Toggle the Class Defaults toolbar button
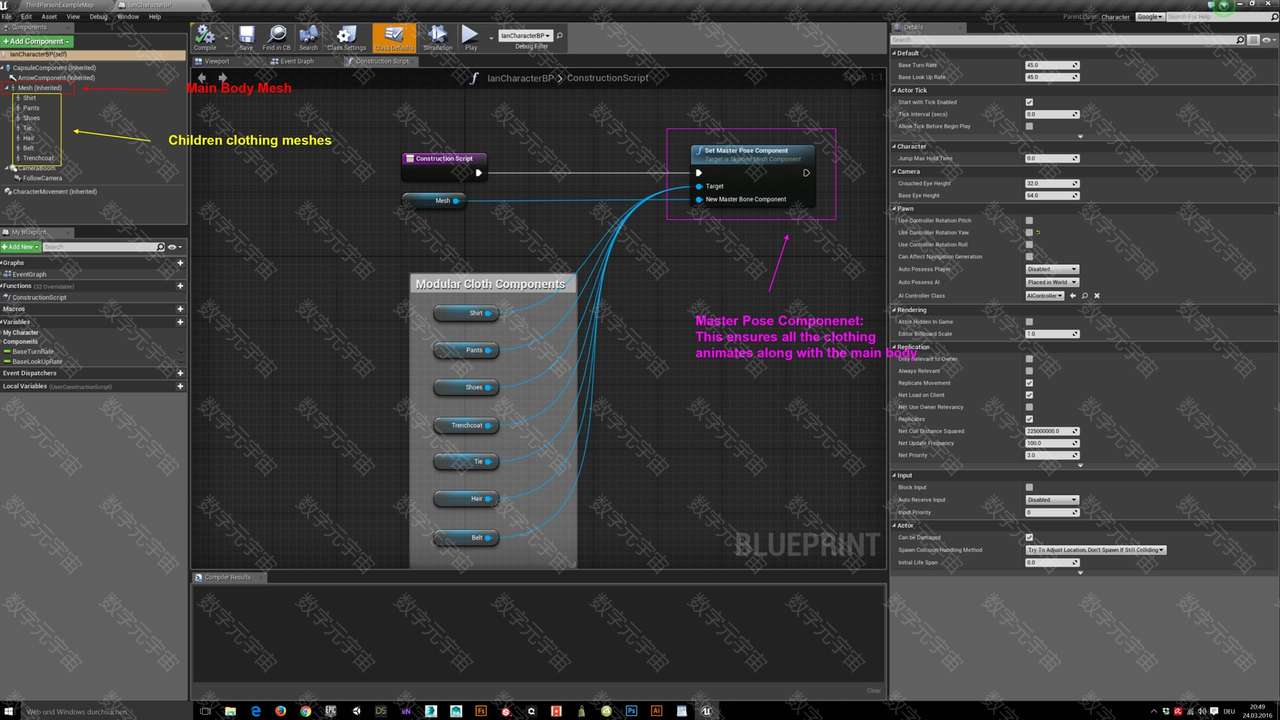The height and width of the screenshot is (720, 1280). click(394, 38)
